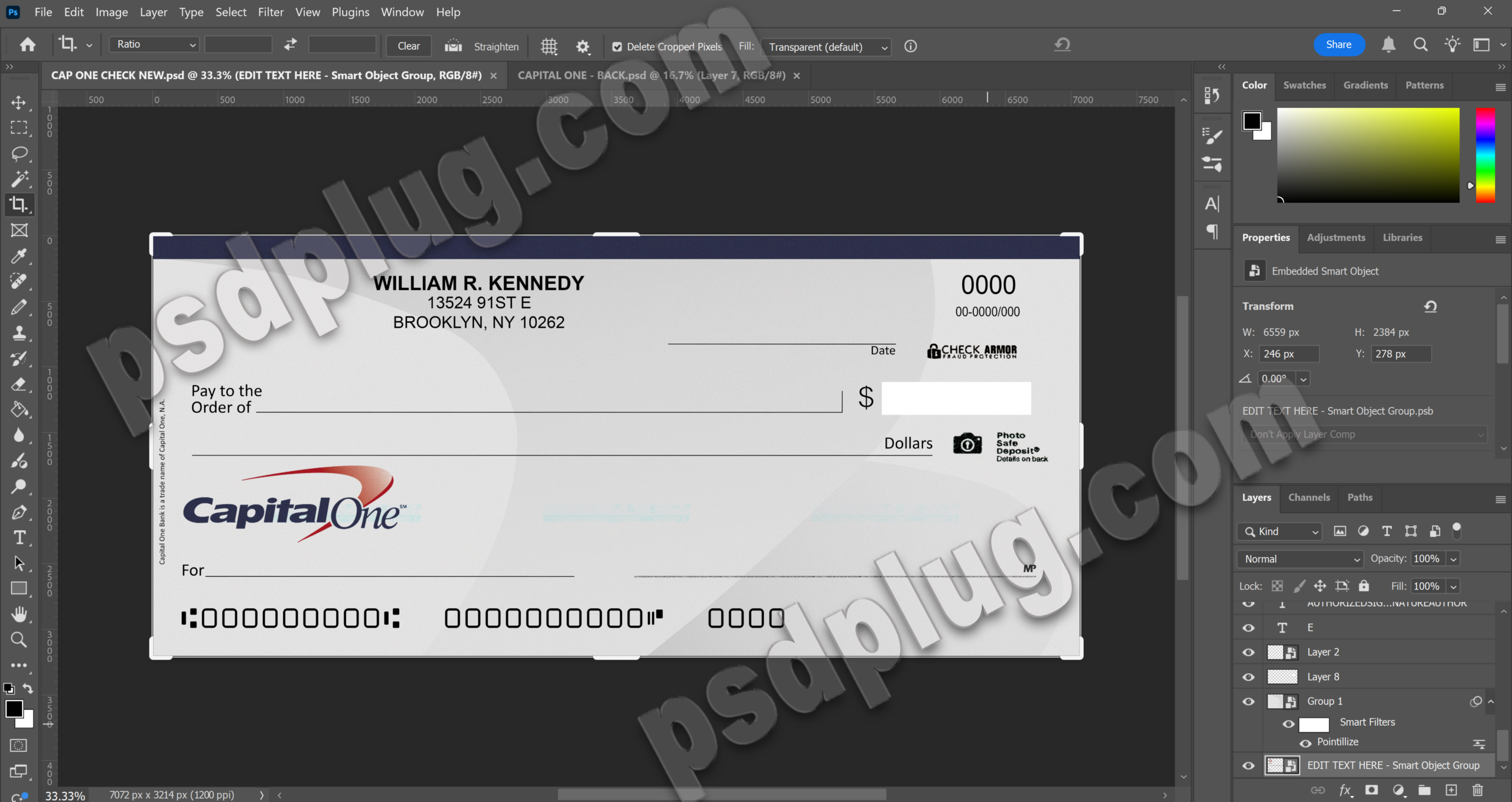The width and height of the screenshot is (1512, 802).
Task: Click the Share button
Action: [x=1338, y=44]
